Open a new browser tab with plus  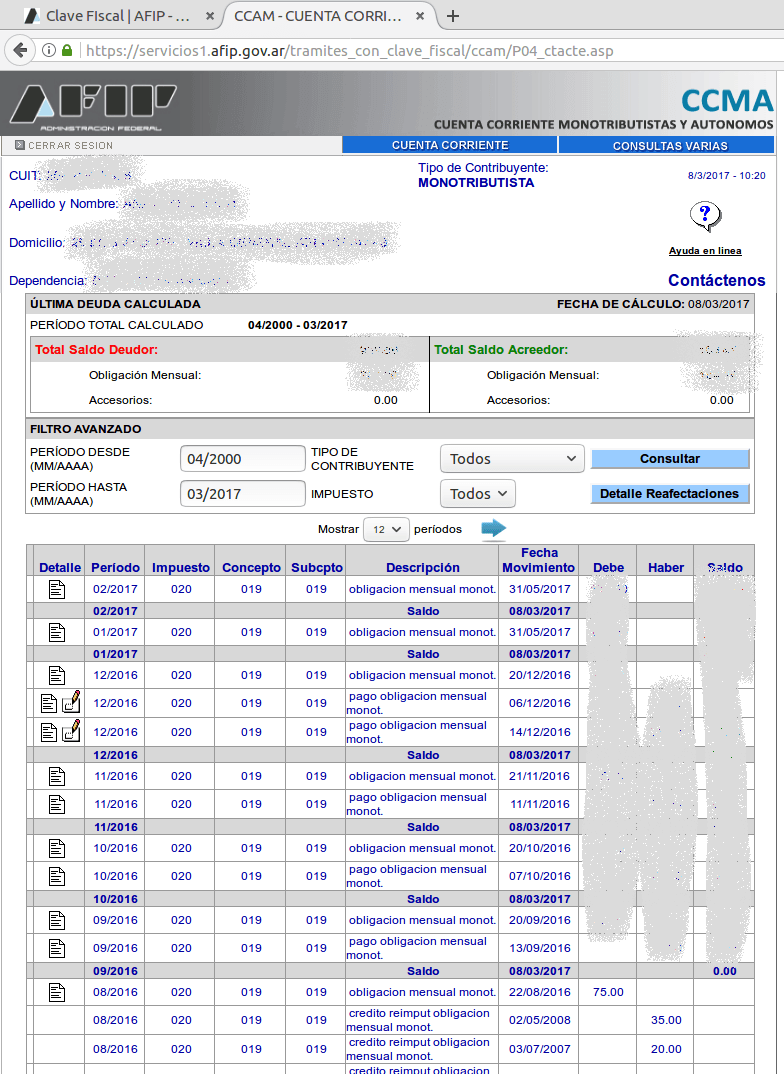tap(453, 16)
